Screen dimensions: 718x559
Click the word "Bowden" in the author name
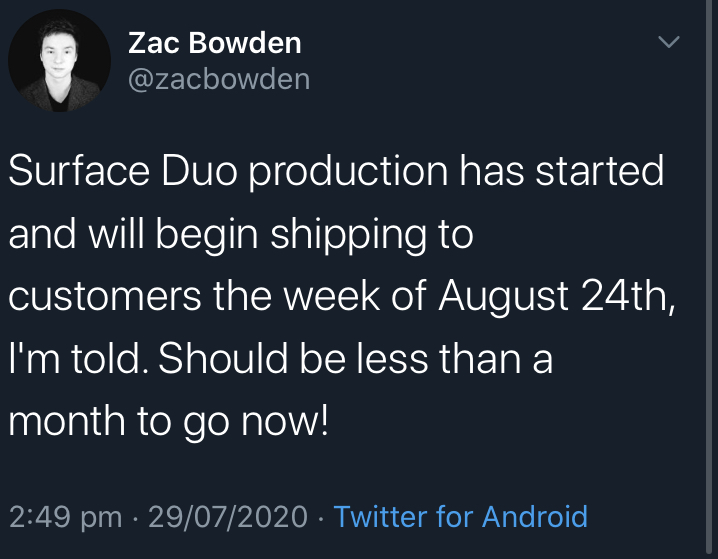(245, 43)
